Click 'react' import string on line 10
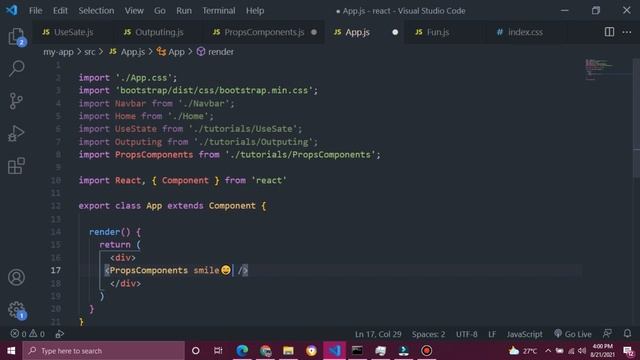The width and height of the screenshot is (640, 360). pos(269,180)
